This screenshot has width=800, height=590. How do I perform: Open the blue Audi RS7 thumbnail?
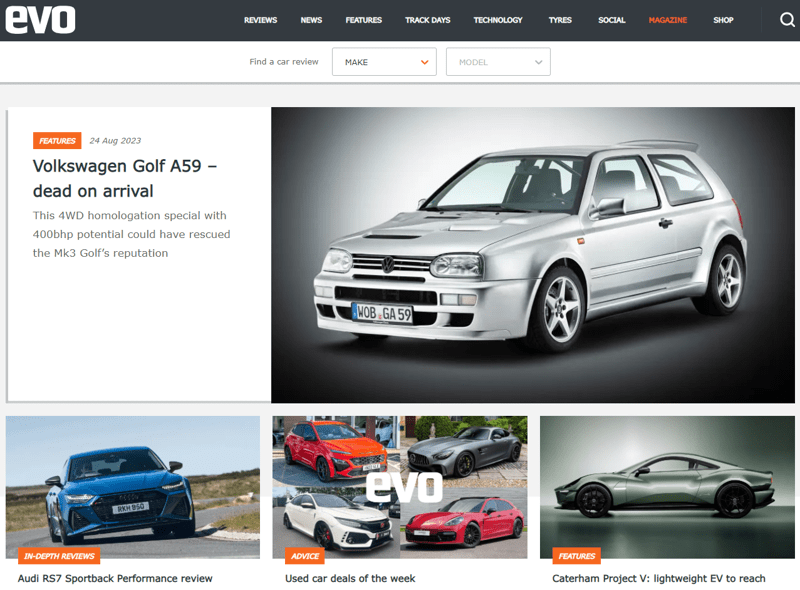click(133, 487)
